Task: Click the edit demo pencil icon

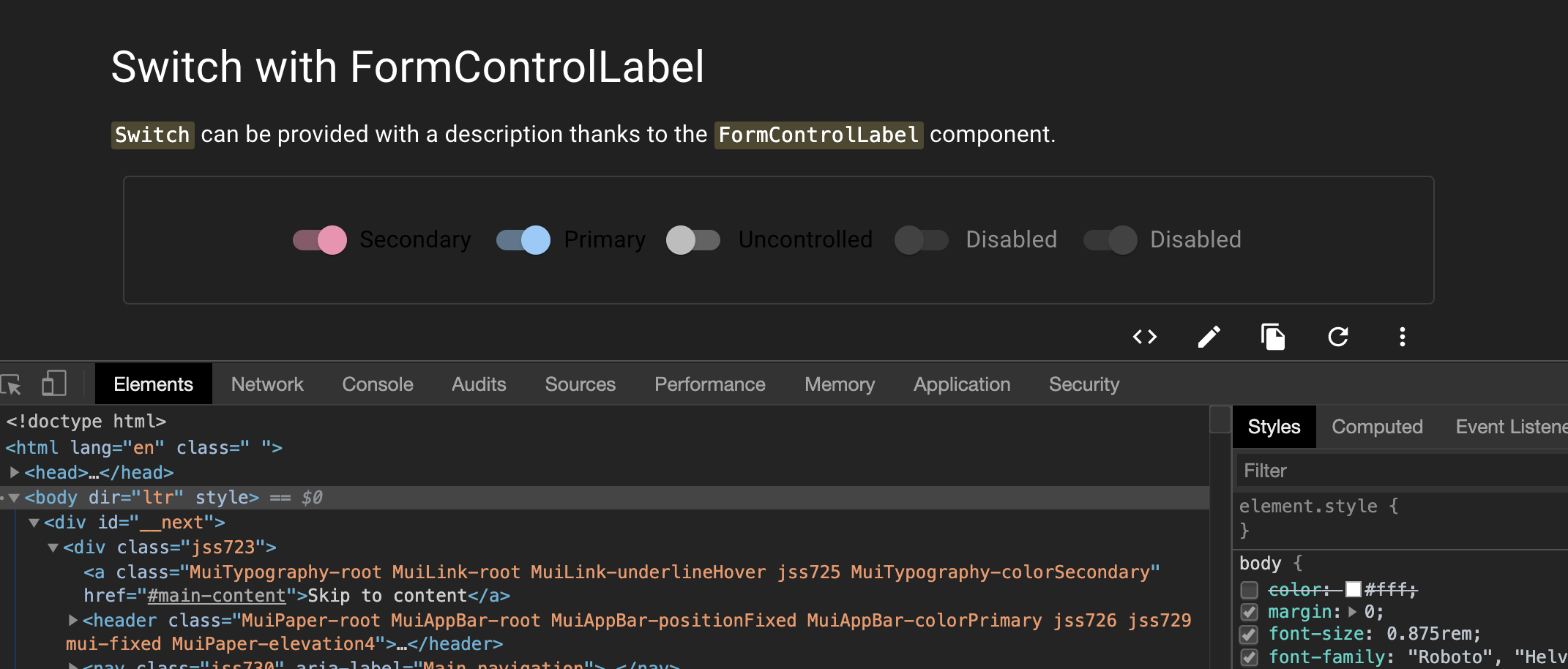Action: tap(1209, 337)
